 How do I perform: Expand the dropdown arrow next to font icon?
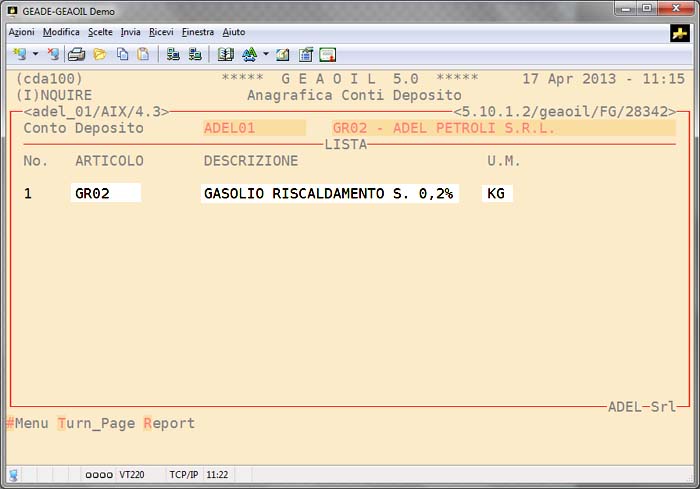click(x=265, y=54)
